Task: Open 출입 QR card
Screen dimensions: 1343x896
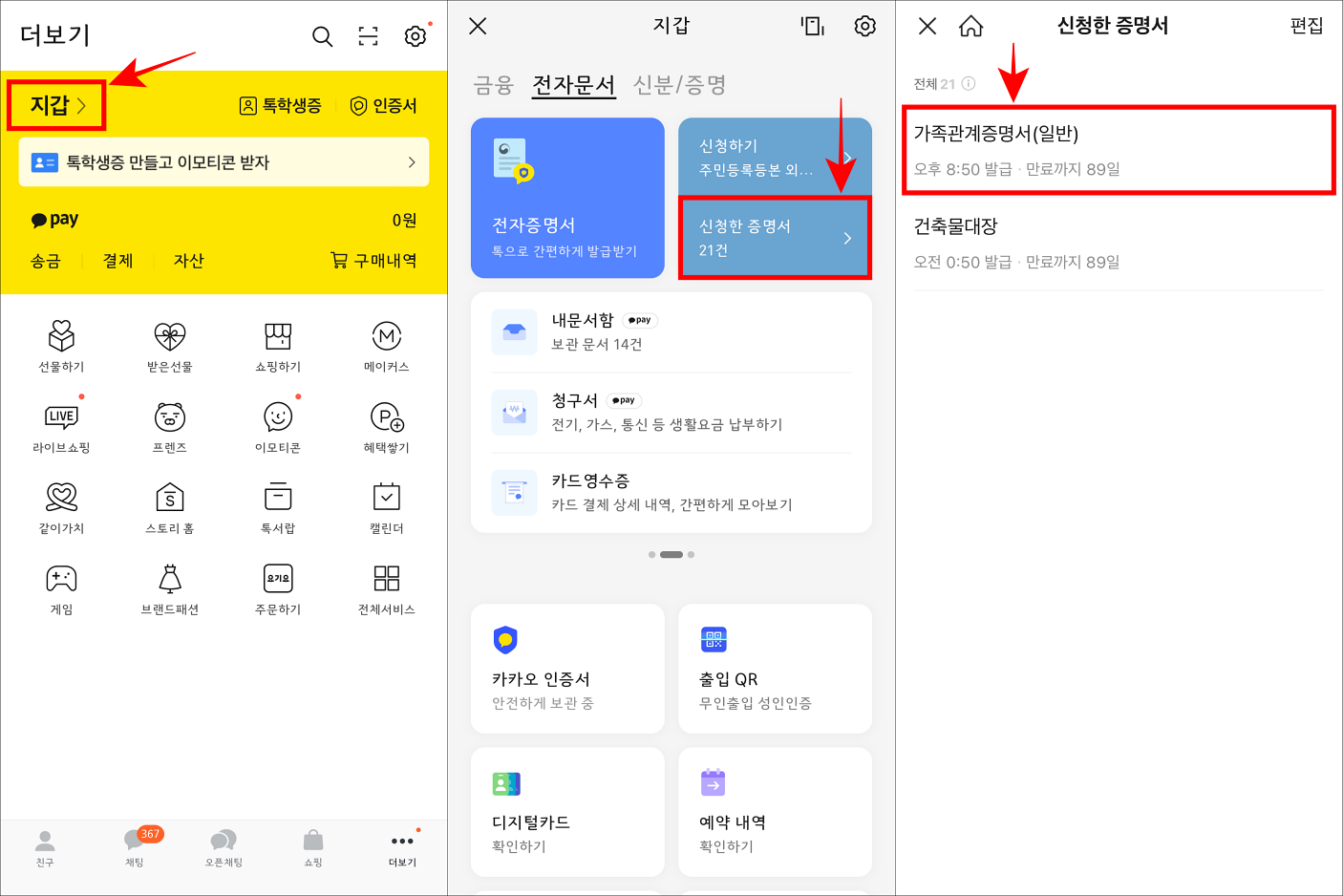Action: point(775,669)
